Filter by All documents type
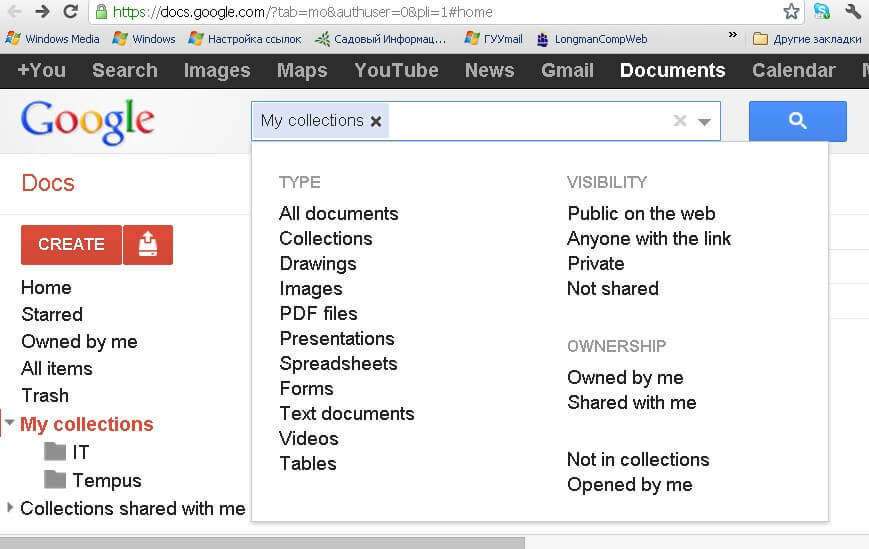This screenshot has width=869, height=549. 339,214
